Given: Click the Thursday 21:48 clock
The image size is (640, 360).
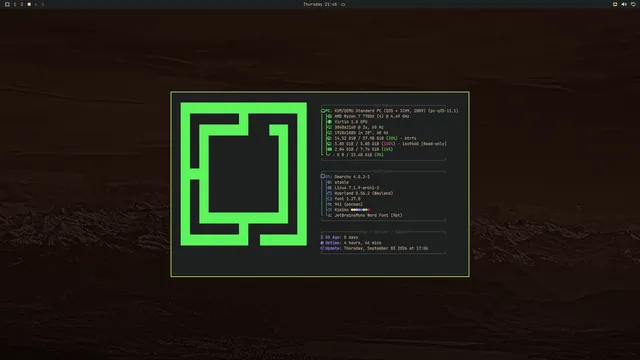Looking at the screenshot, I should [320, 4].
